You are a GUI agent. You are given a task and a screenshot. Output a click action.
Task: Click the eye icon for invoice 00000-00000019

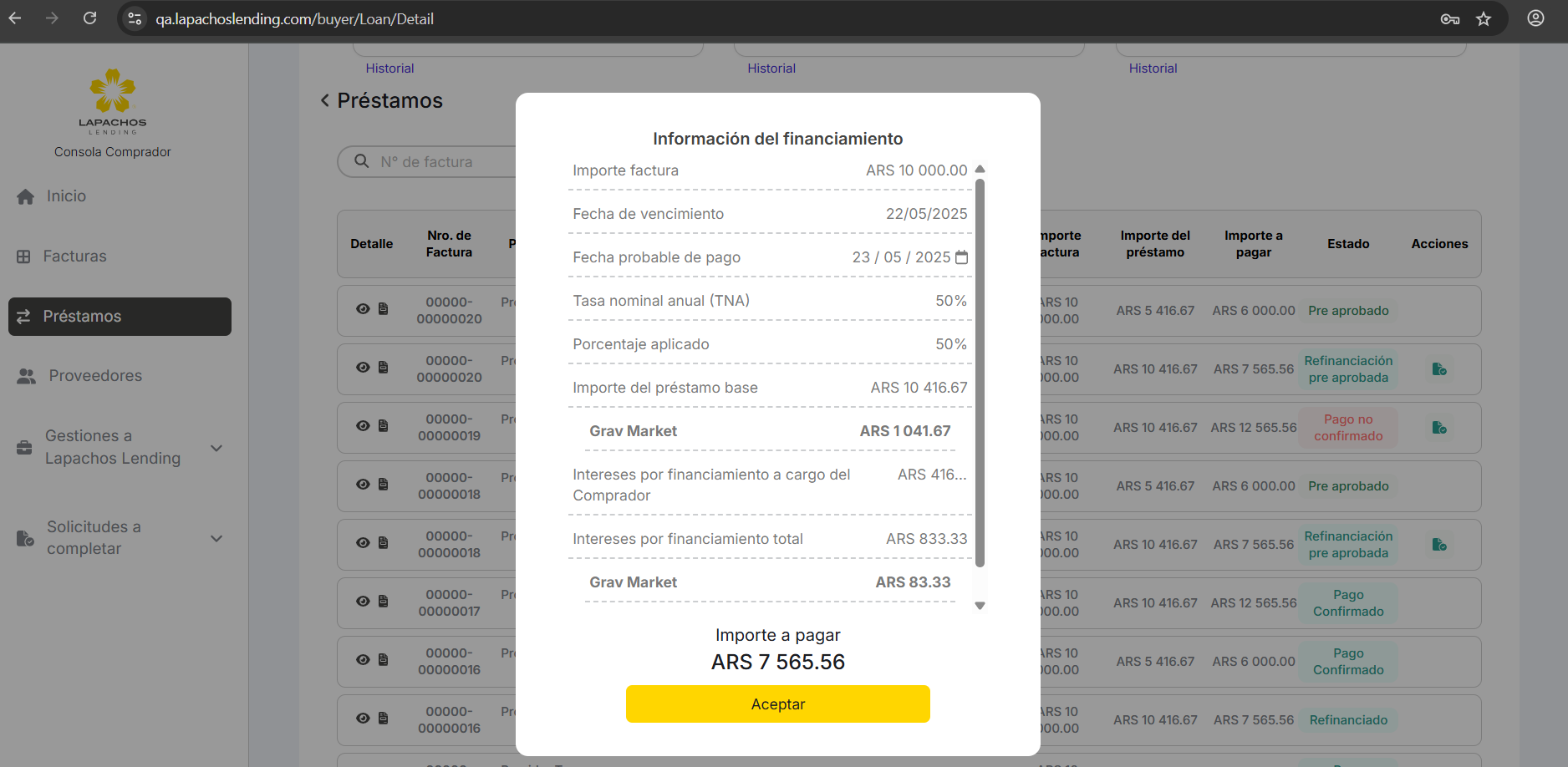click(x=363, y=426)
